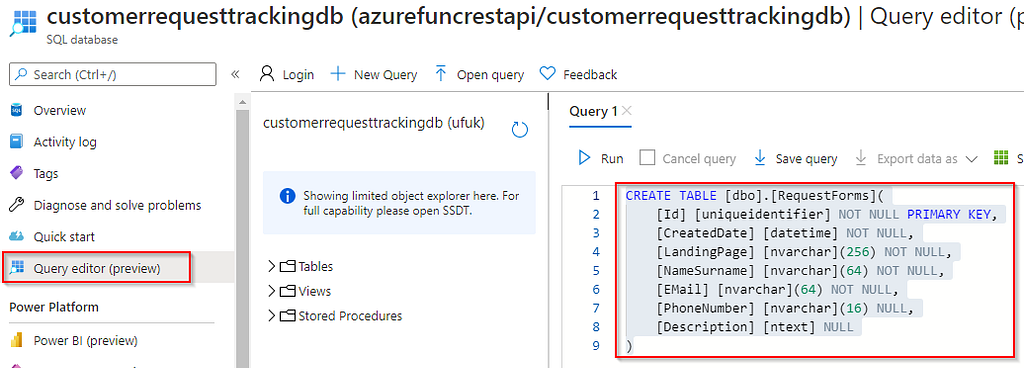Click the Diagnose and solve problems wrench icon

point(17,205)
